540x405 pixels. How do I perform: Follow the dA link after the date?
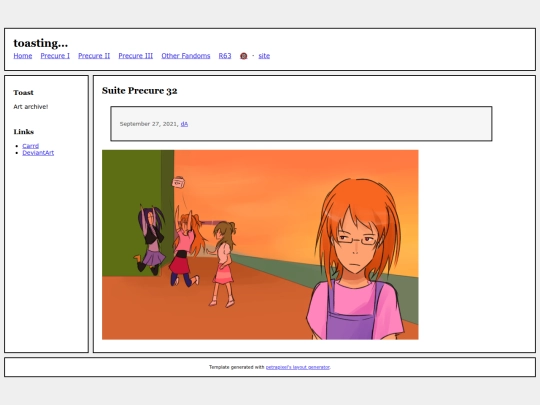pos(184,124)
